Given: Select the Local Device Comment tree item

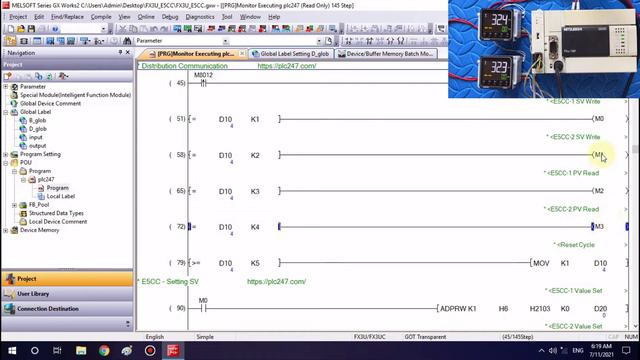Looking at the screenshot, I should pos(58,222).
